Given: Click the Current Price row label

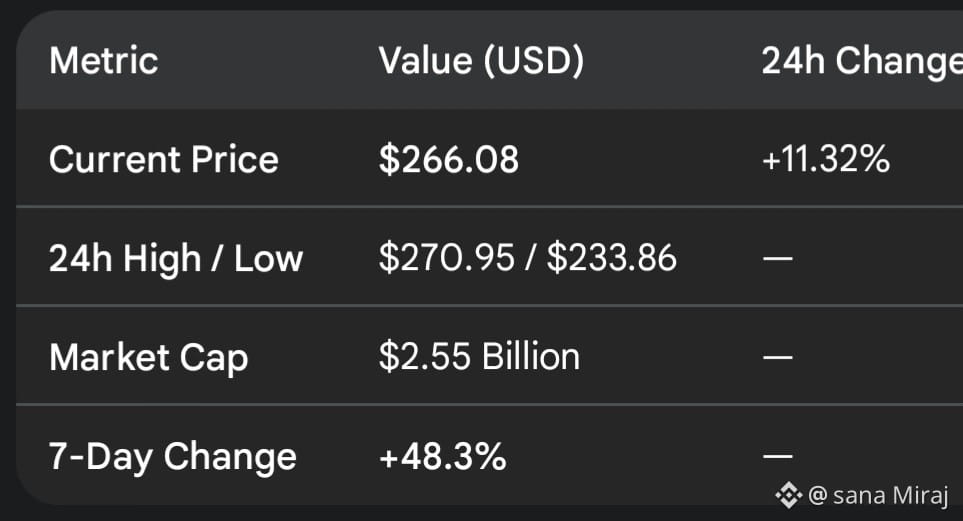Looking at the screenshot, I should [x=164, y=160].
